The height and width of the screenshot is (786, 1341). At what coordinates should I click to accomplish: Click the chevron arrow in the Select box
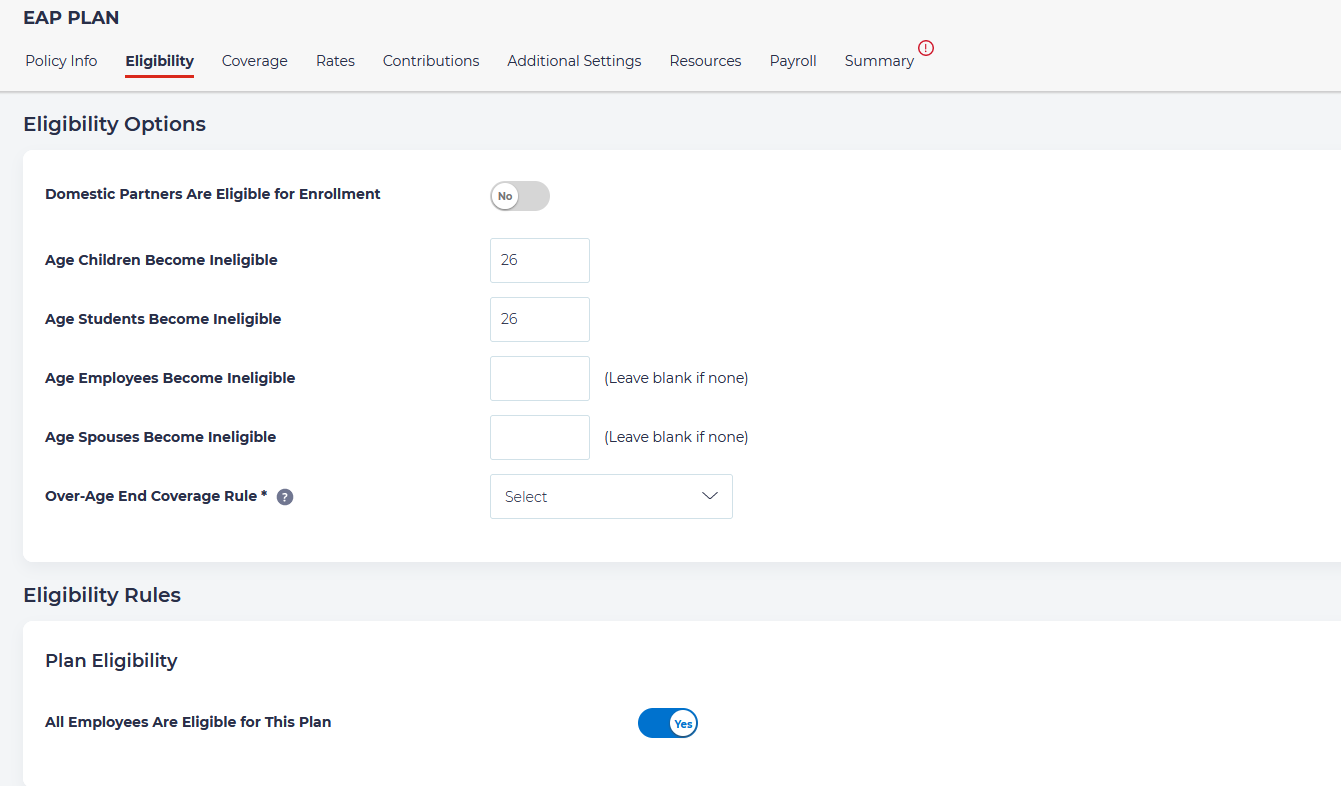(710, 496)
